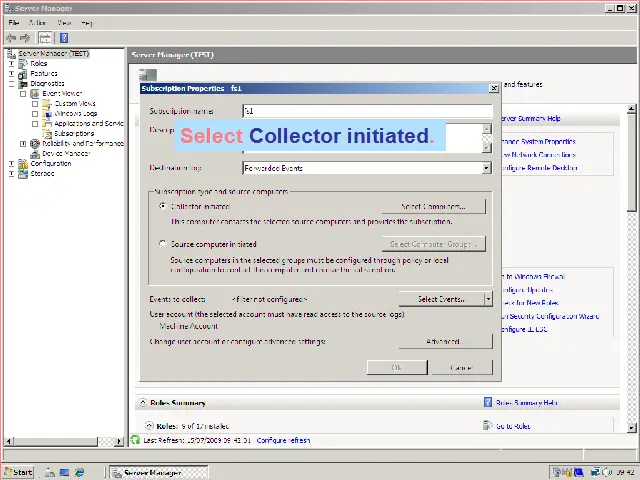Collapse the Roles Summary section

point(141,403)
